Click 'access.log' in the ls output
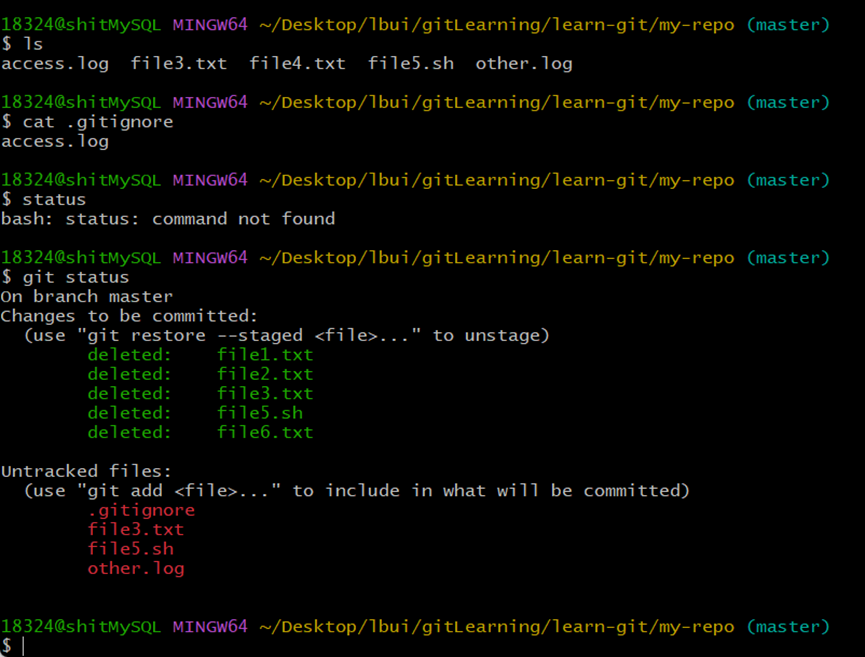 pos(55,64)
